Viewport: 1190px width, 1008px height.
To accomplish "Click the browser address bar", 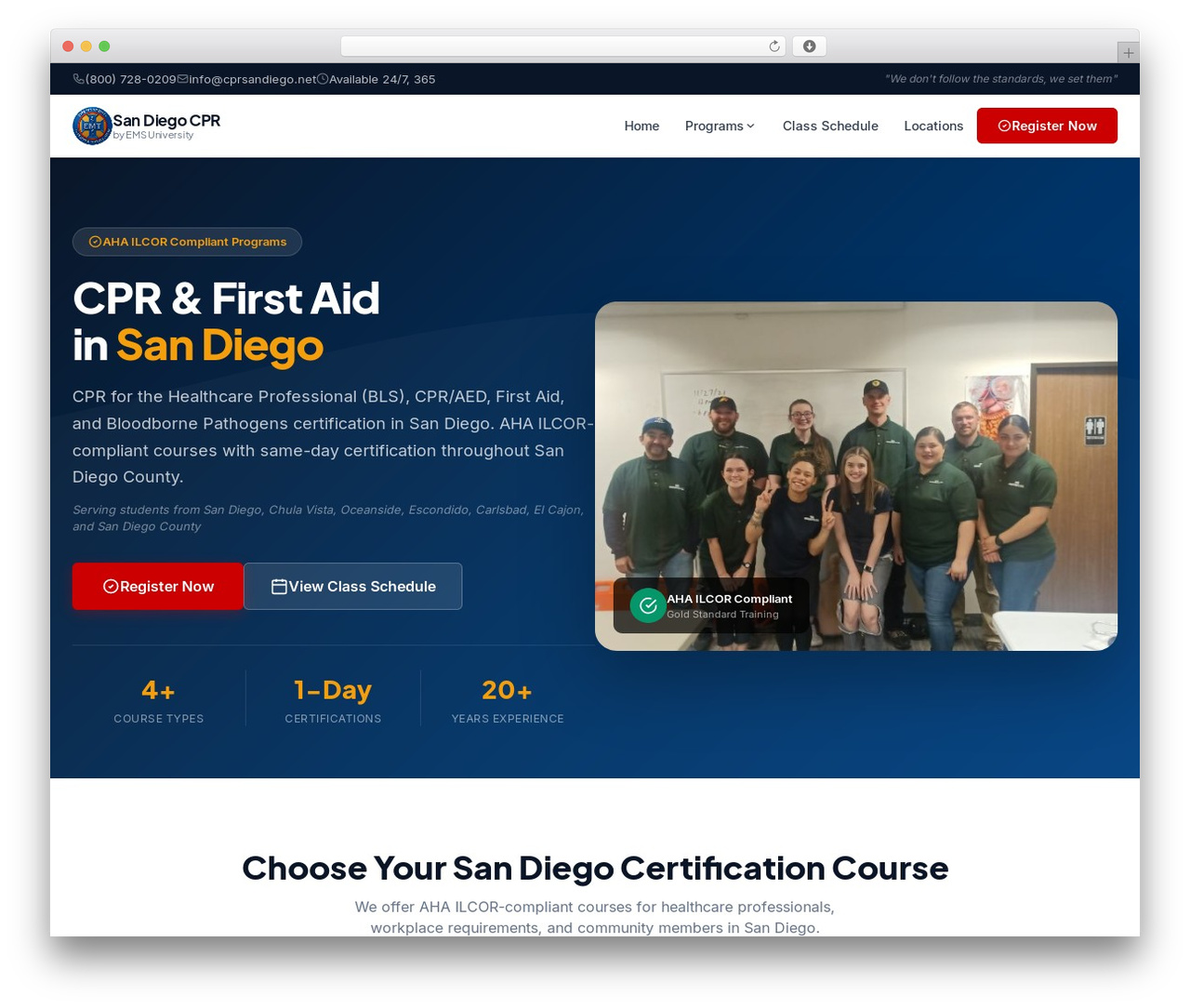I will tap(563, 46).
